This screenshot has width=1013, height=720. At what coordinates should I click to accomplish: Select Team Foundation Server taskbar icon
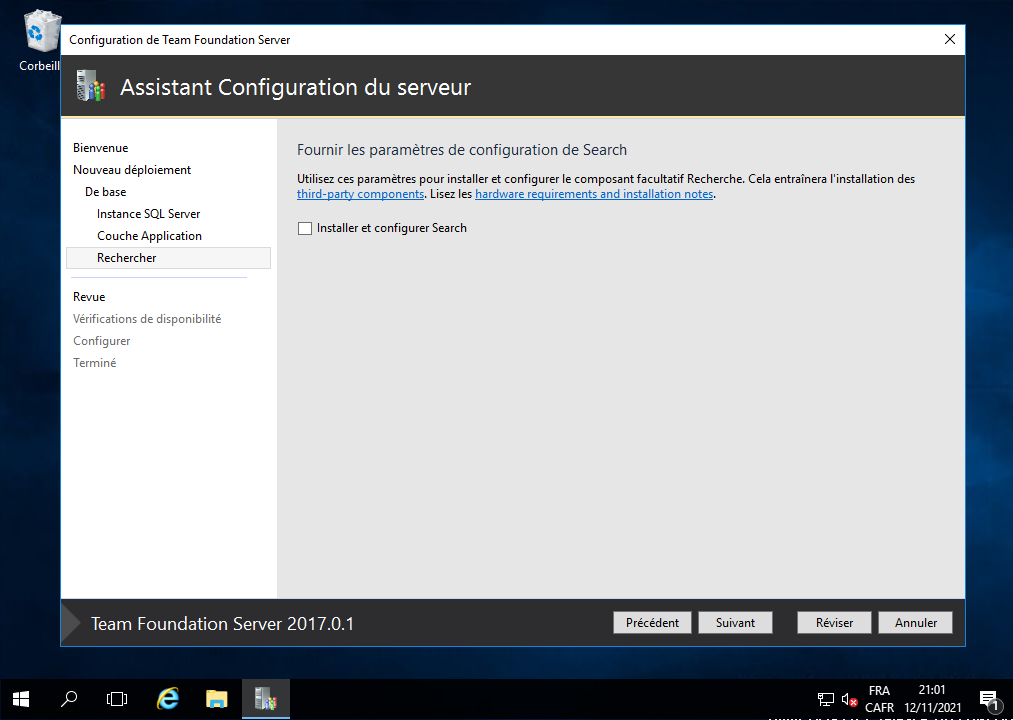point(265,699)
